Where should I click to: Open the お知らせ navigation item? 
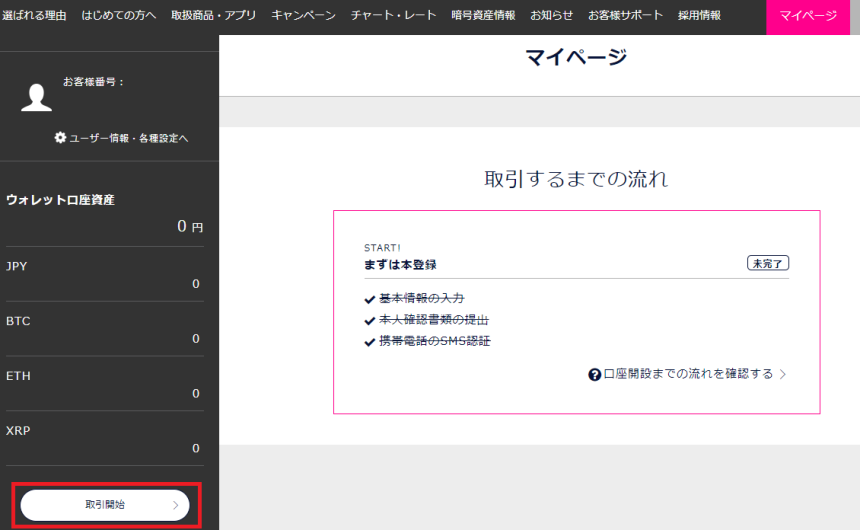pyautogui.click(x=551, y=16)
